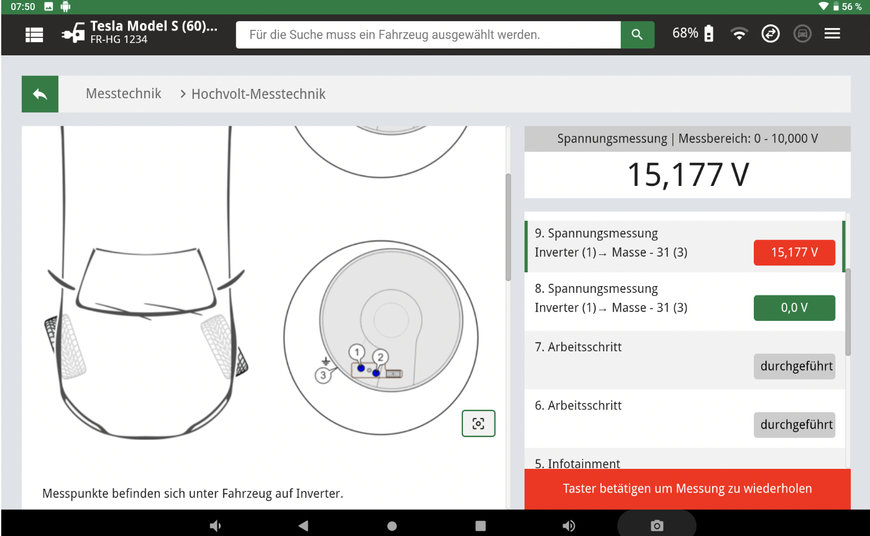870x536 pixels.
Task: Select the 5. Infotainment row
Action: click(x=684, y=459)
